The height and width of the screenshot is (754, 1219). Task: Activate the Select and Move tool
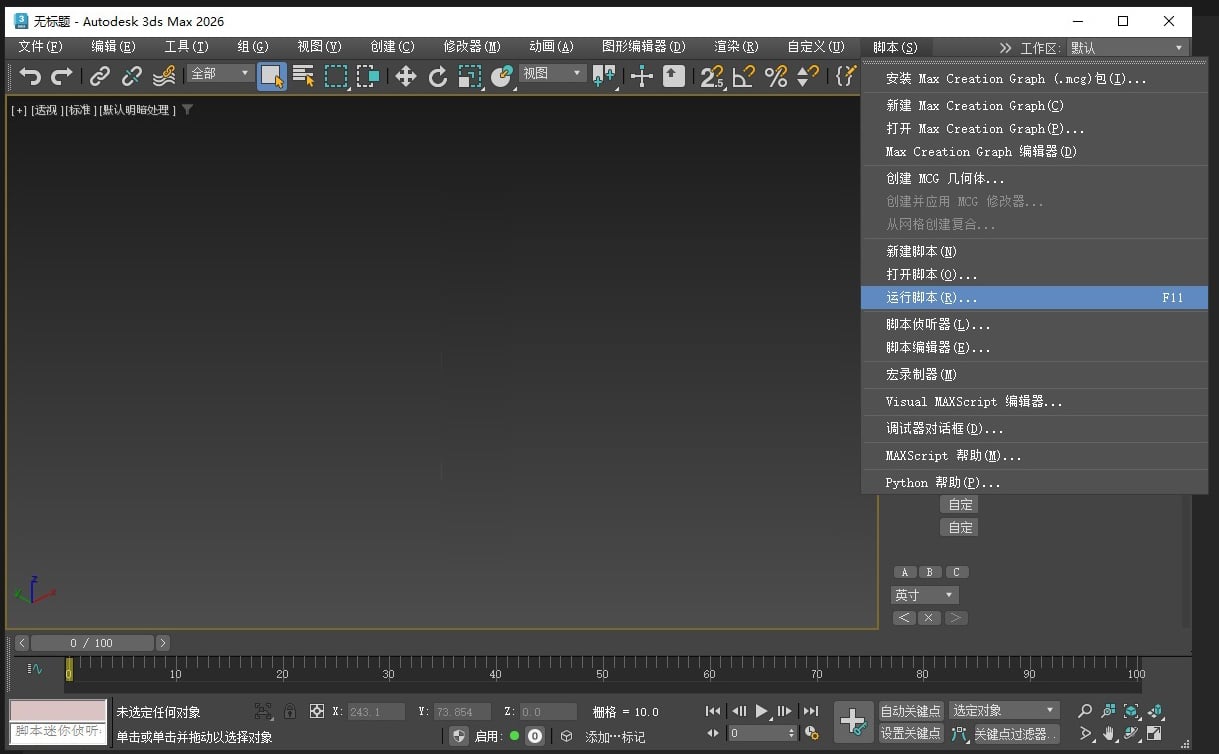coord(406,76)
